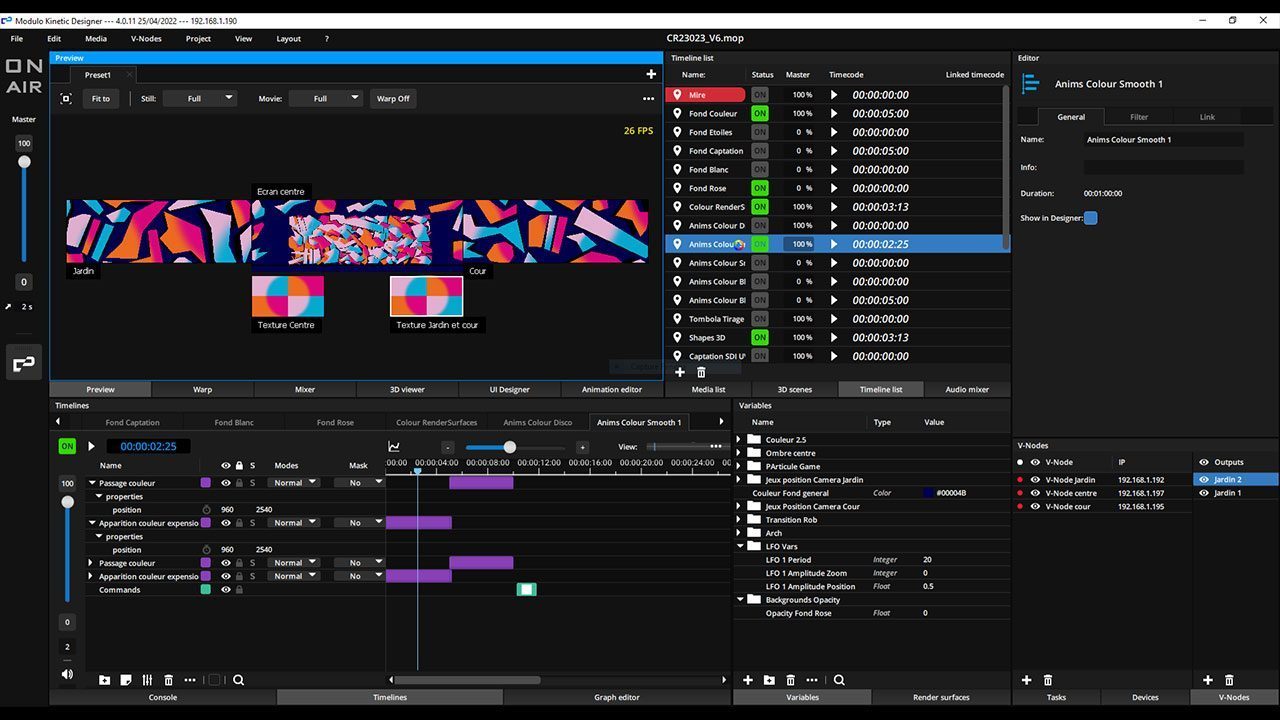
Task: Click the Warp Off button
Action: pos(393,99)
